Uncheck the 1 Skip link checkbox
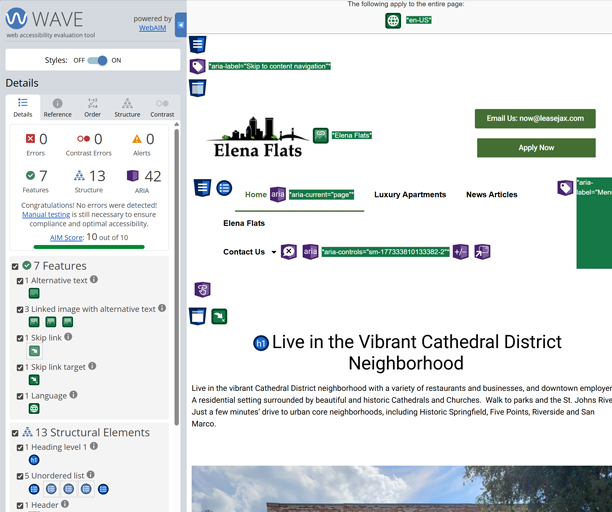 pyautogui.click(x=20, y=338)
